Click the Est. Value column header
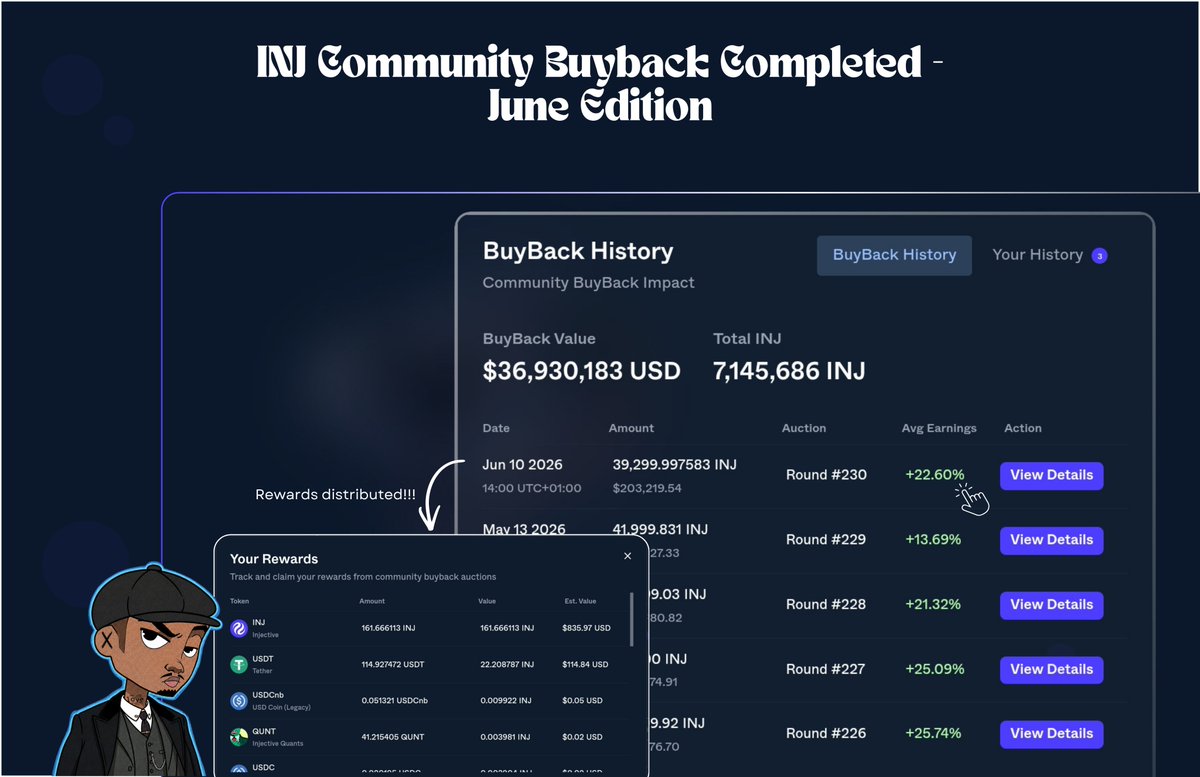 [580, 602]
